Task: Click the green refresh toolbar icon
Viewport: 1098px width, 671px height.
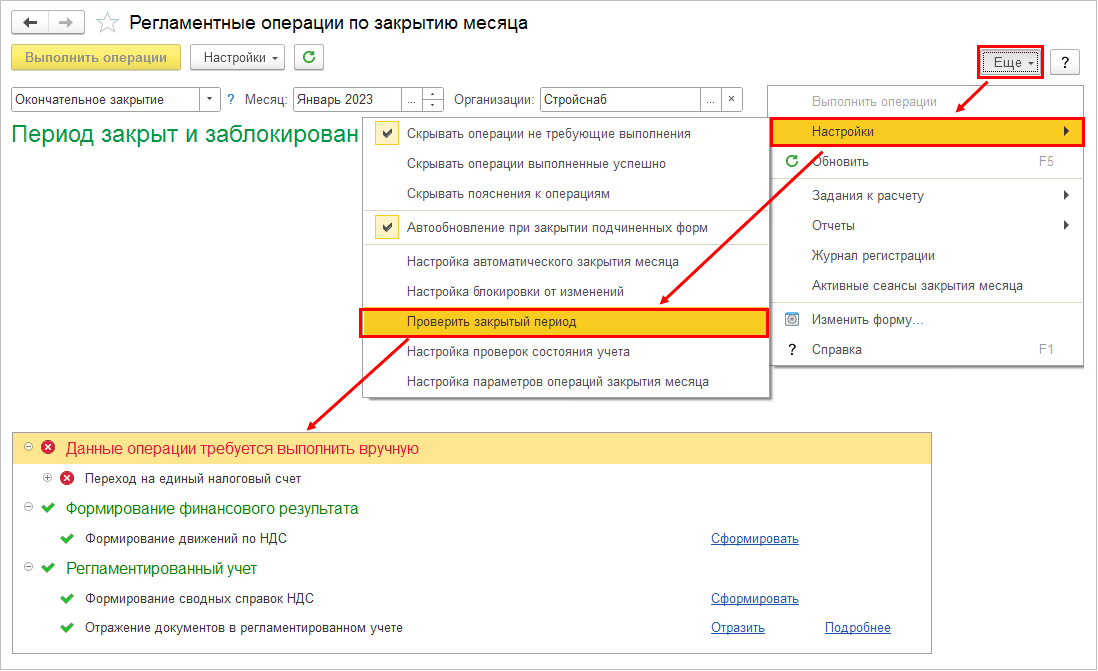Action: click(x=309, y=57)
